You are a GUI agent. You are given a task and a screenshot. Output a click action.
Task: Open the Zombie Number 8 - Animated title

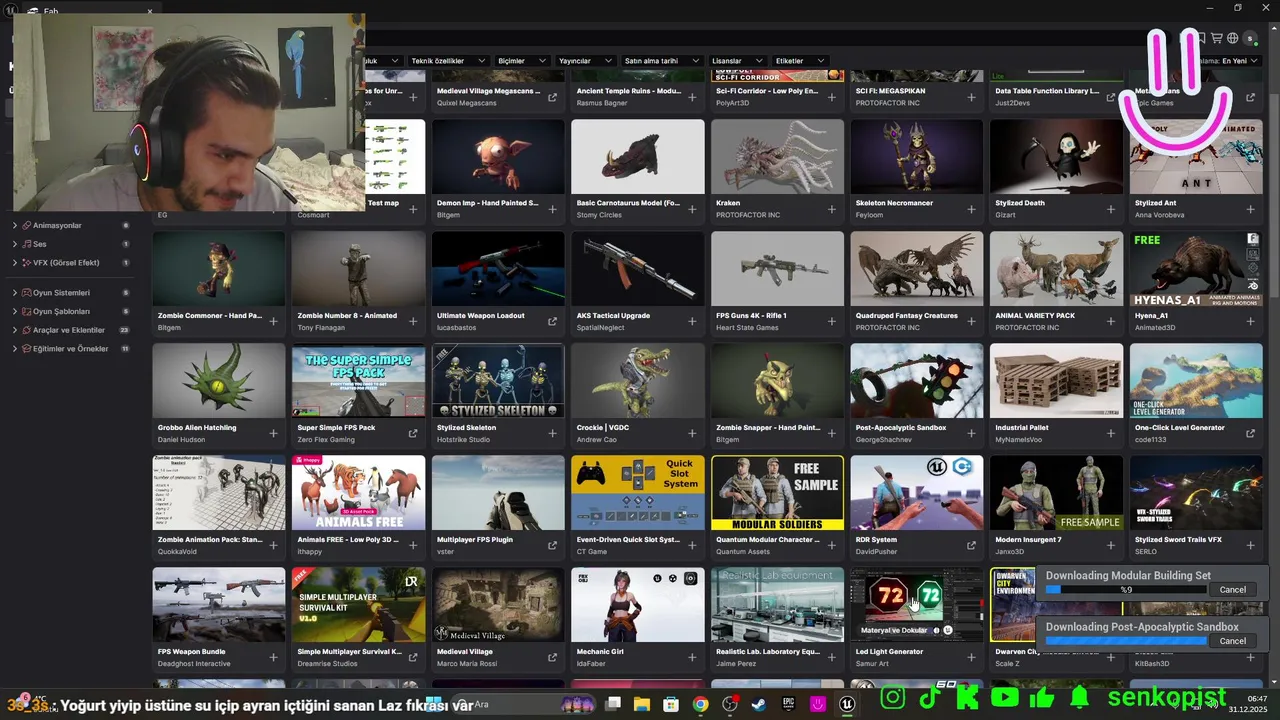[x=347, y=315]
